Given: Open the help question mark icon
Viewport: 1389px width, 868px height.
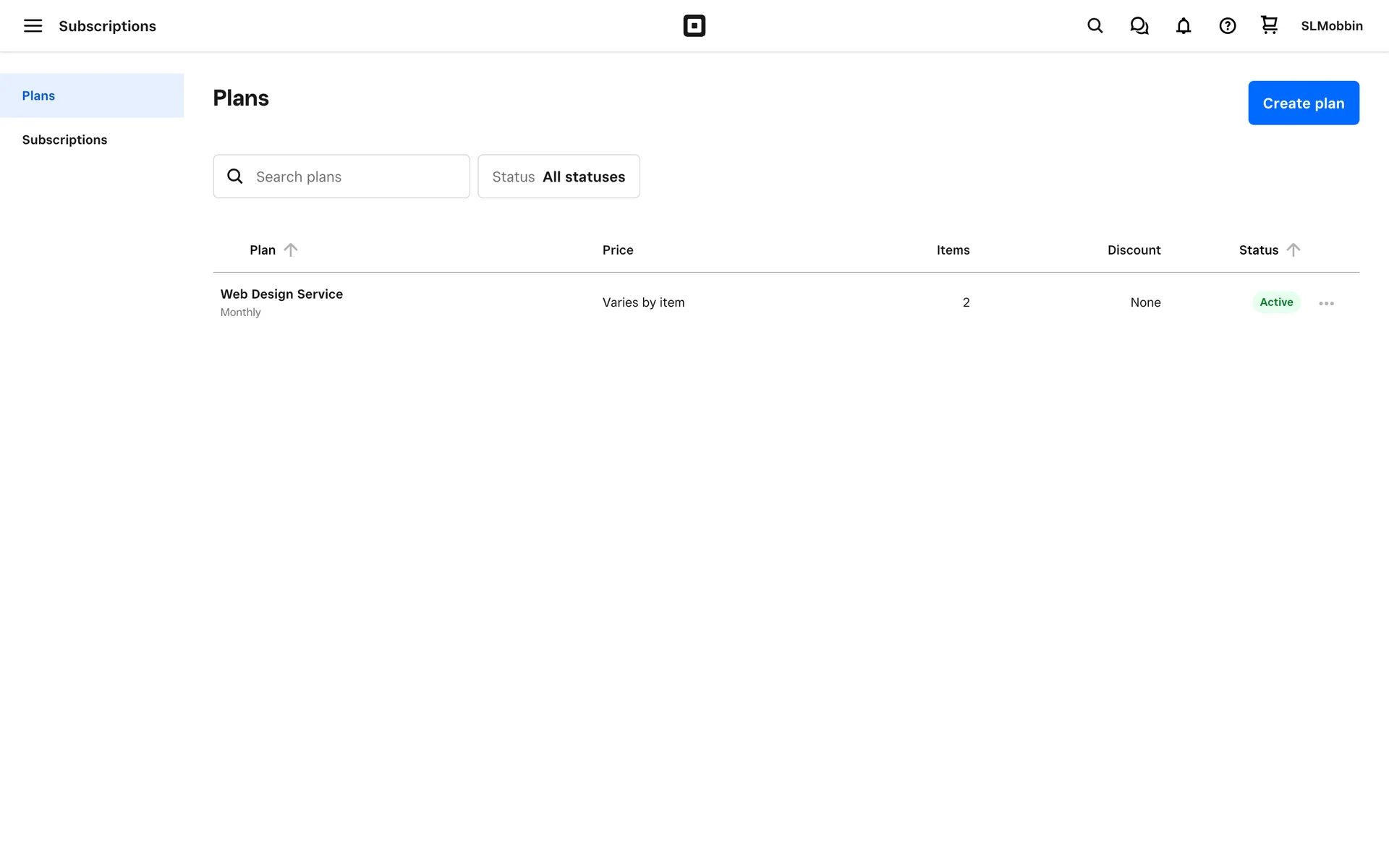Looking at the screenshot, I should 1227,26.
